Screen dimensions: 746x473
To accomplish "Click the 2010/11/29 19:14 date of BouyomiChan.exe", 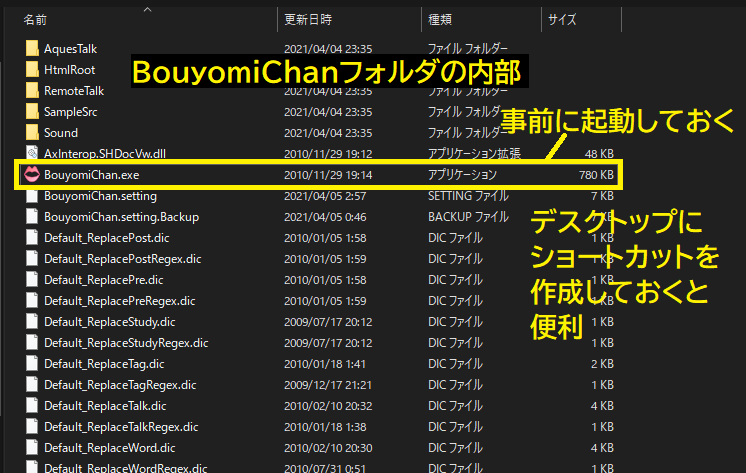I will (328, 175).
